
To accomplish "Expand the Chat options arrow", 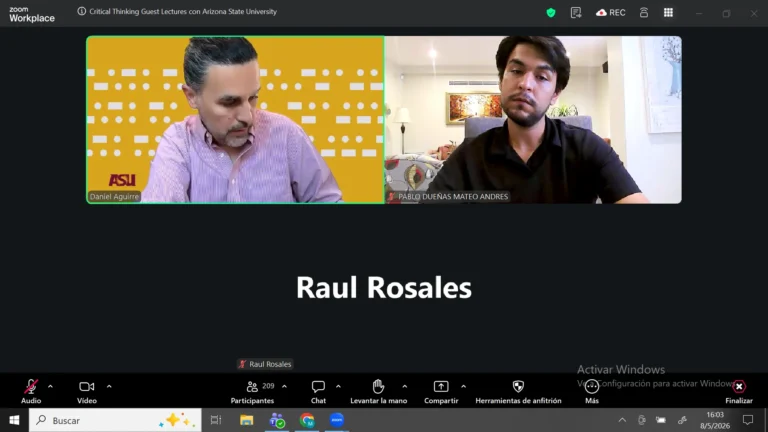I will click(x=338, y=386).
